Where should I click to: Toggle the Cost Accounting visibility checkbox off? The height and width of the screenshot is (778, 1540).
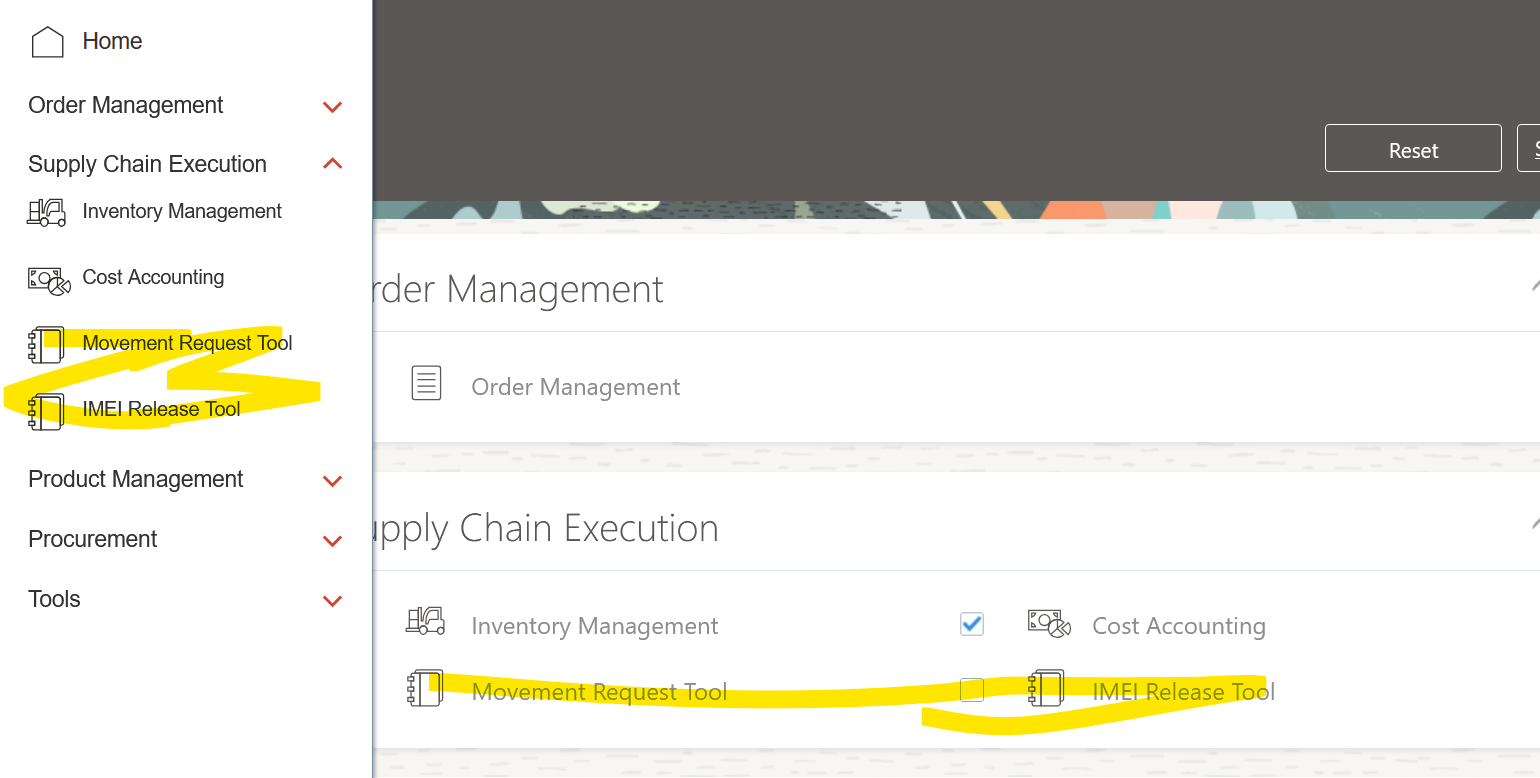tap(971, 623)
